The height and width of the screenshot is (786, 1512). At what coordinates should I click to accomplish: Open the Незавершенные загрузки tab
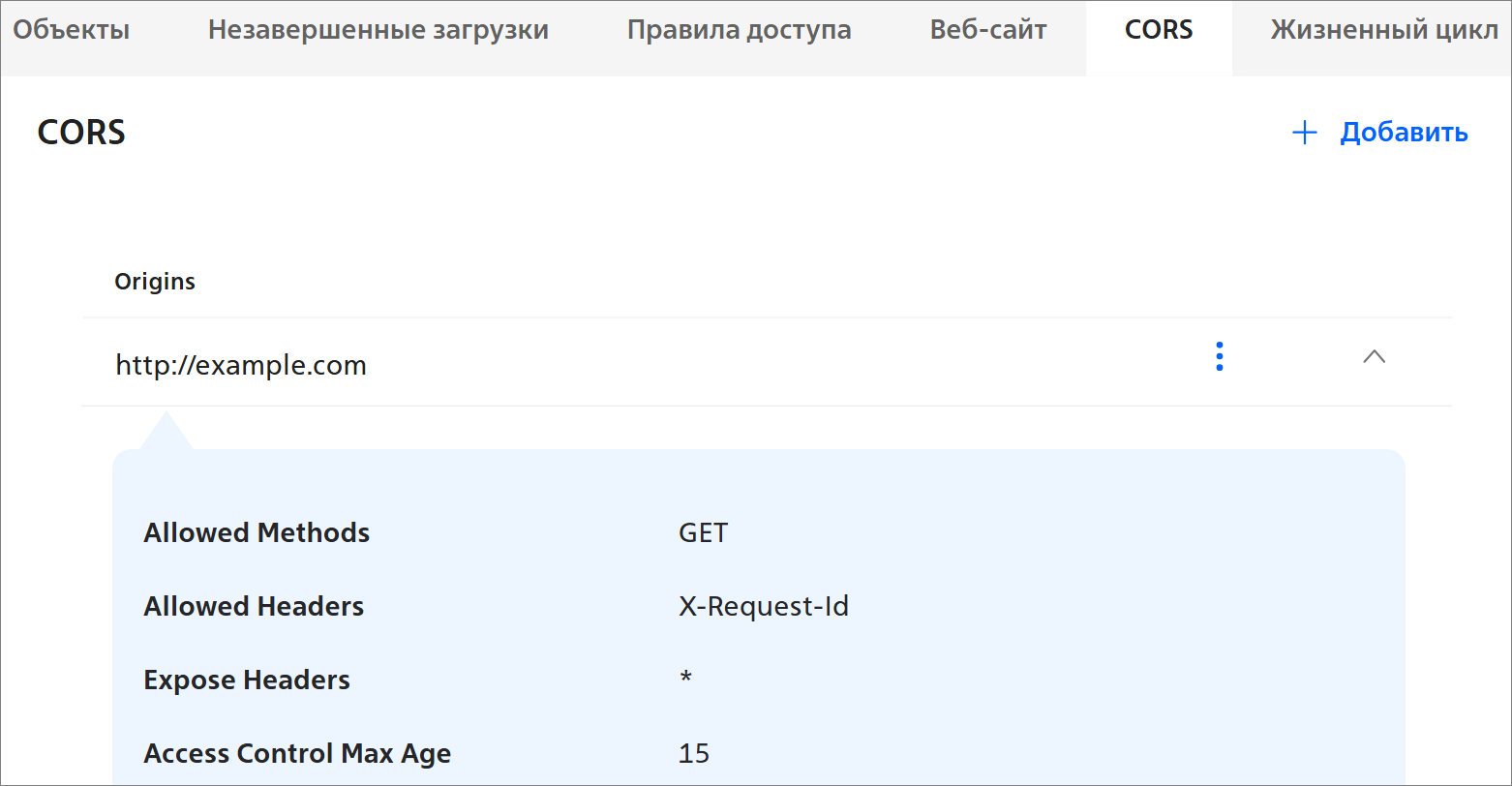[x=378, y=30]
